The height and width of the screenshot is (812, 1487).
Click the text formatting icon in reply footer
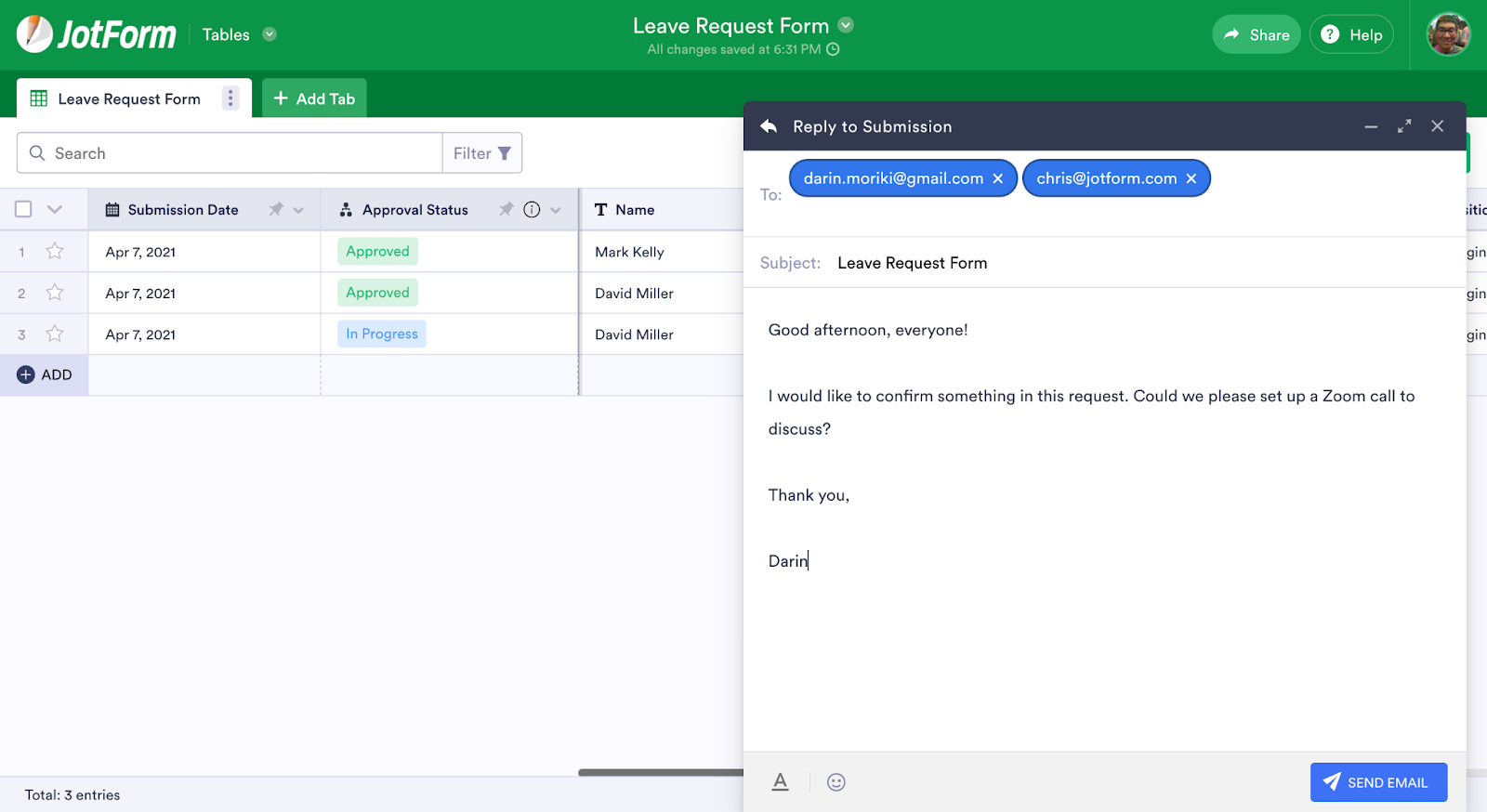(781, 782)
